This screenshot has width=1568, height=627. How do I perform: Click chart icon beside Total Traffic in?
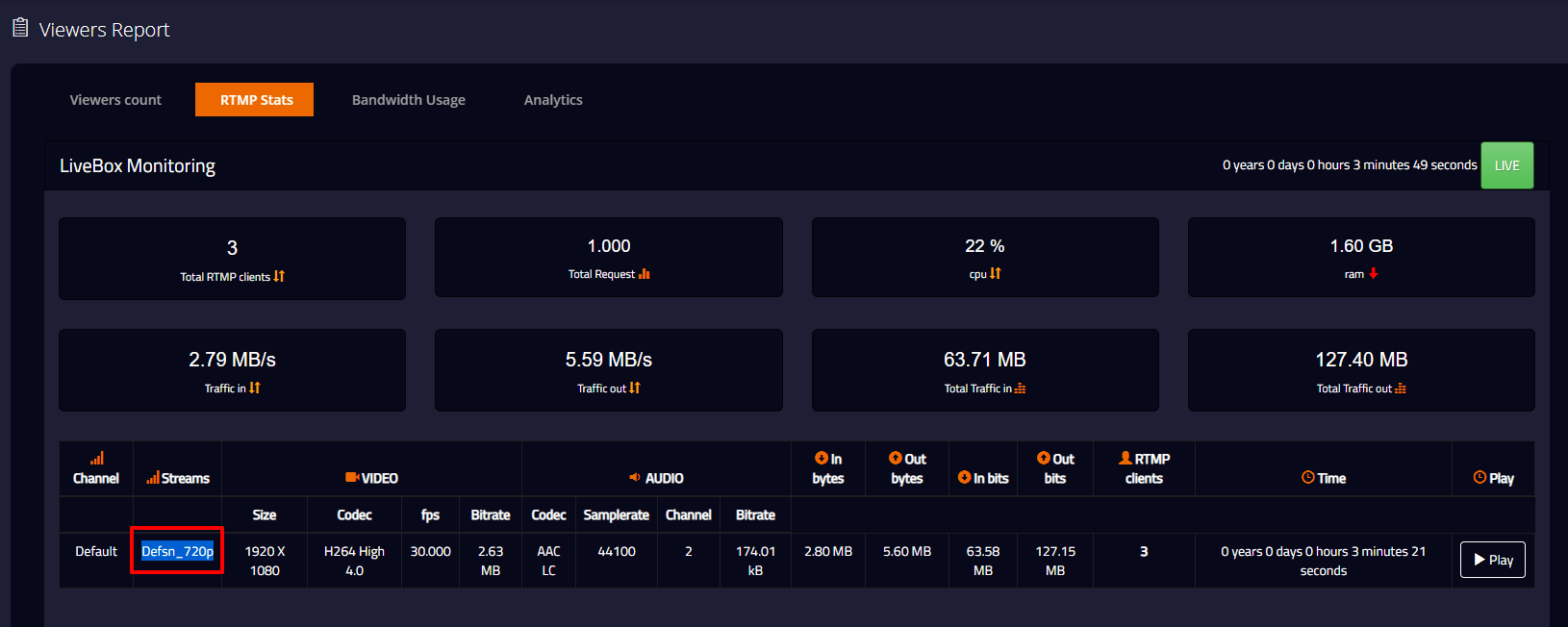[x=1020, y=389]
